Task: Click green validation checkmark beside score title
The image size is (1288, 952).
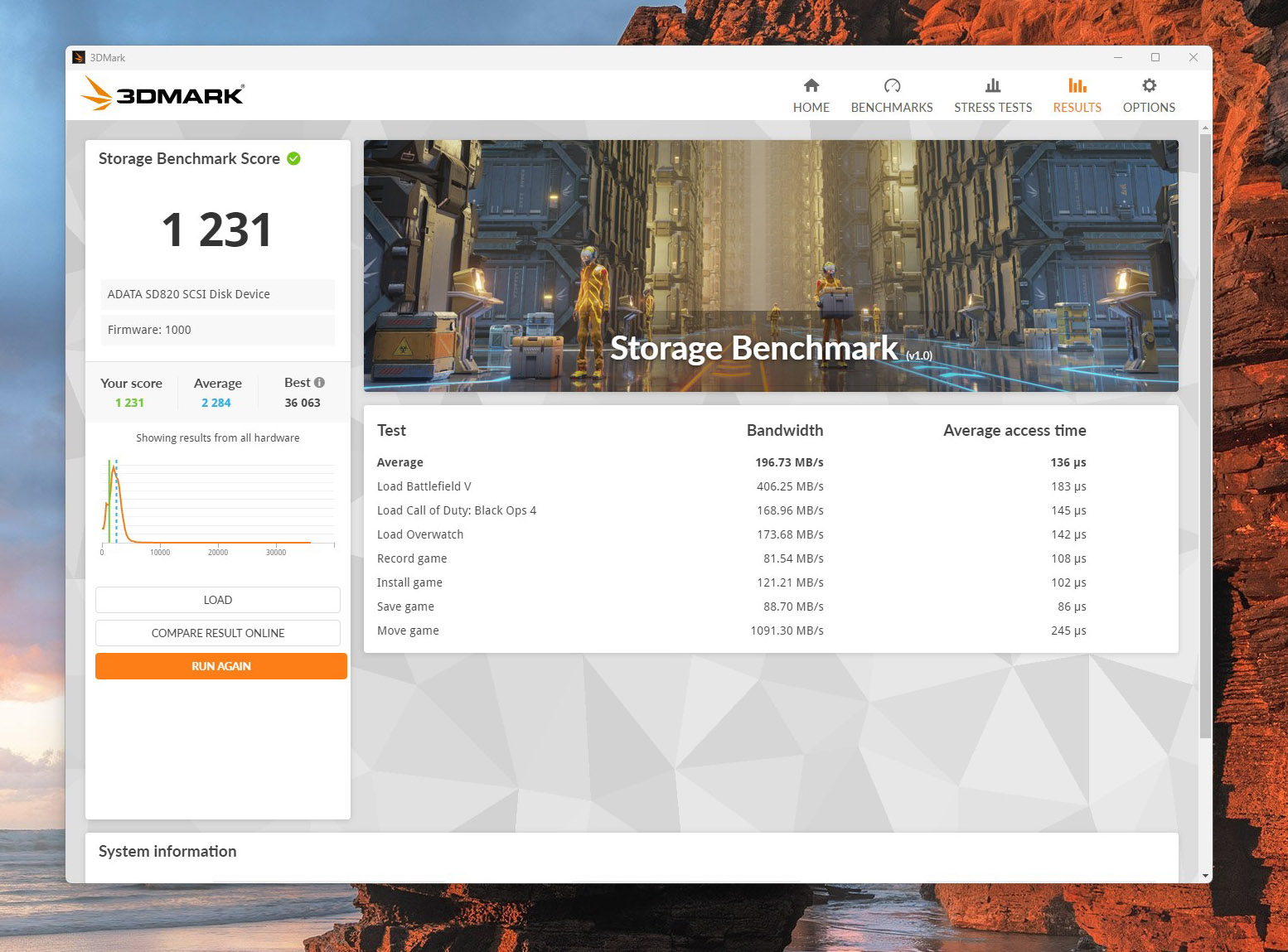Action: (294, 158)
